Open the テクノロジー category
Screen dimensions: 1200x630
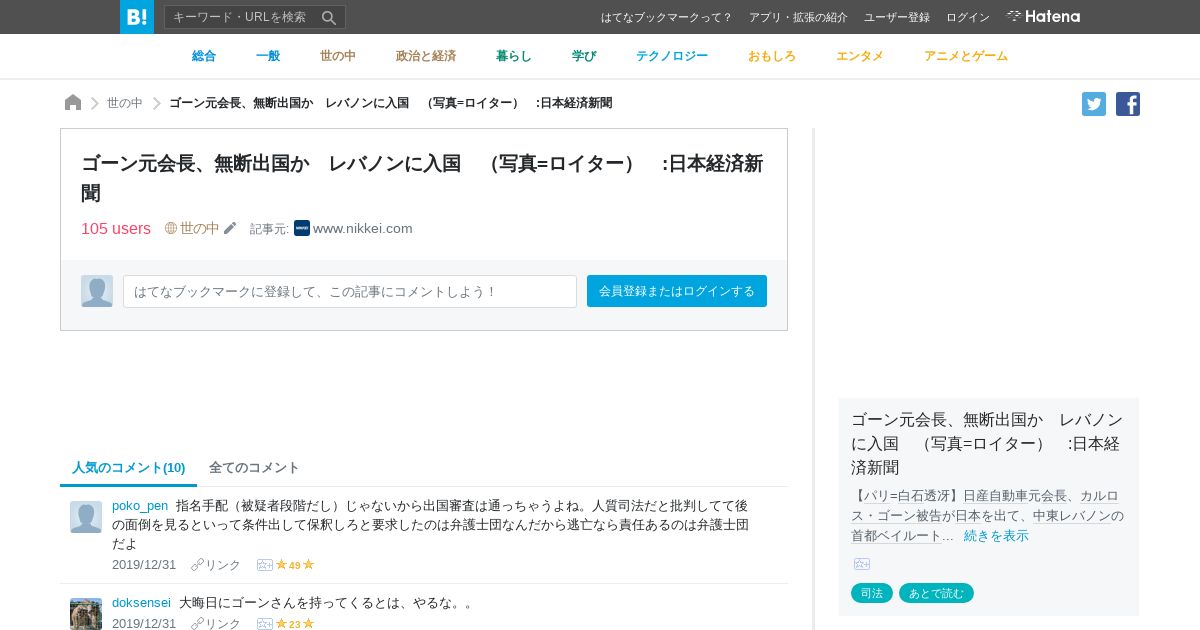[672, 56]
